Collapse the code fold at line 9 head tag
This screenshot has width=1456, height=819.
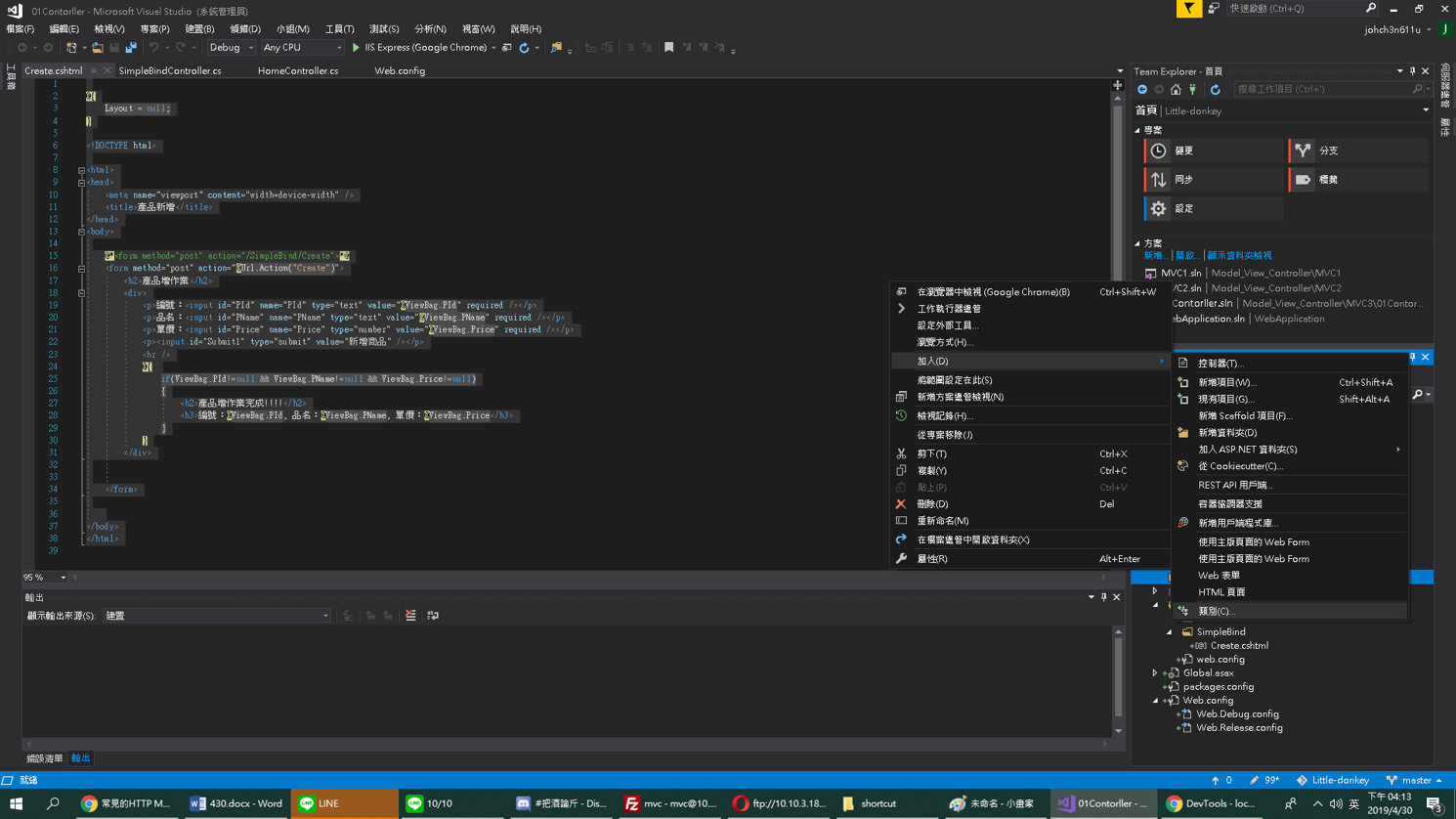tap(82, 182)
